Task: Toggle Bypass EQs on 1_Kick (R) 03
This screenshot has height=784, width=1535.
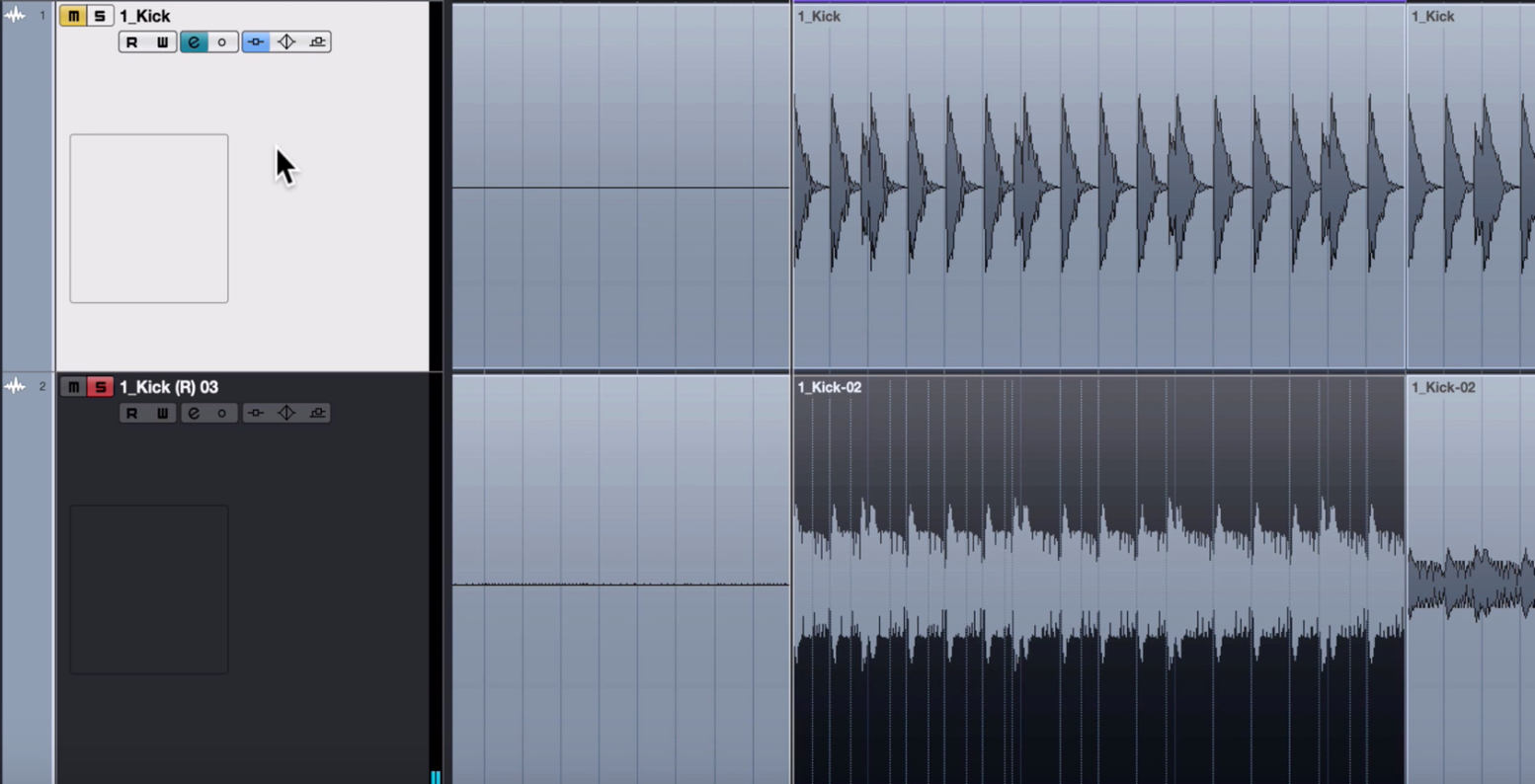Action: pyautogui.click(x=286, y=413)
